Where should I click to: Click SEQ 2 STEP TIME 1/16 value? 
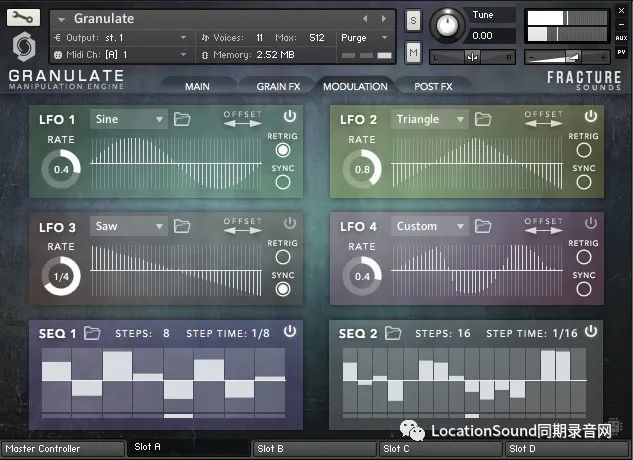click(x=565, y=334)
